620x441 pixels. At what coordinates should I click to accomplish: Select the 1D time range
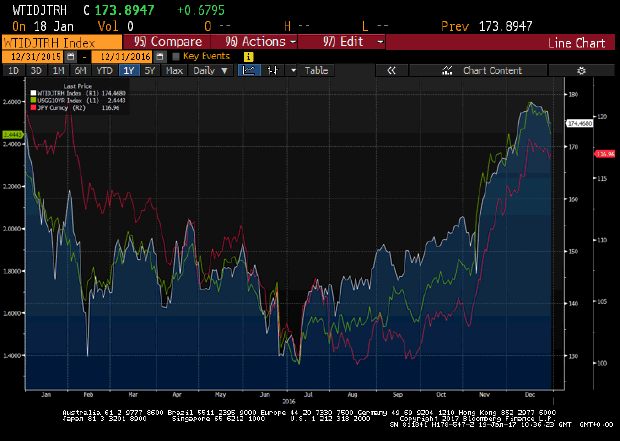coord(13,70)
